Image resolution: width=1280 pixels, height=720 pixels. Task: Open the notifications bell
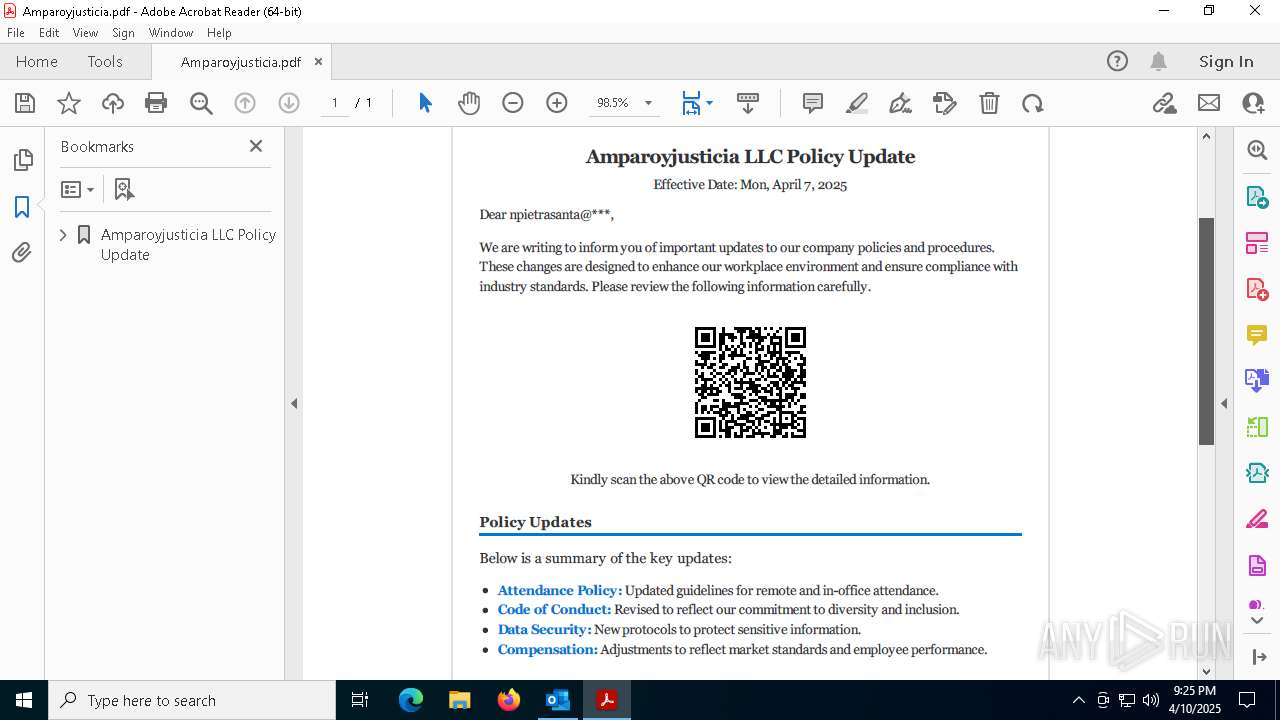1158,61
